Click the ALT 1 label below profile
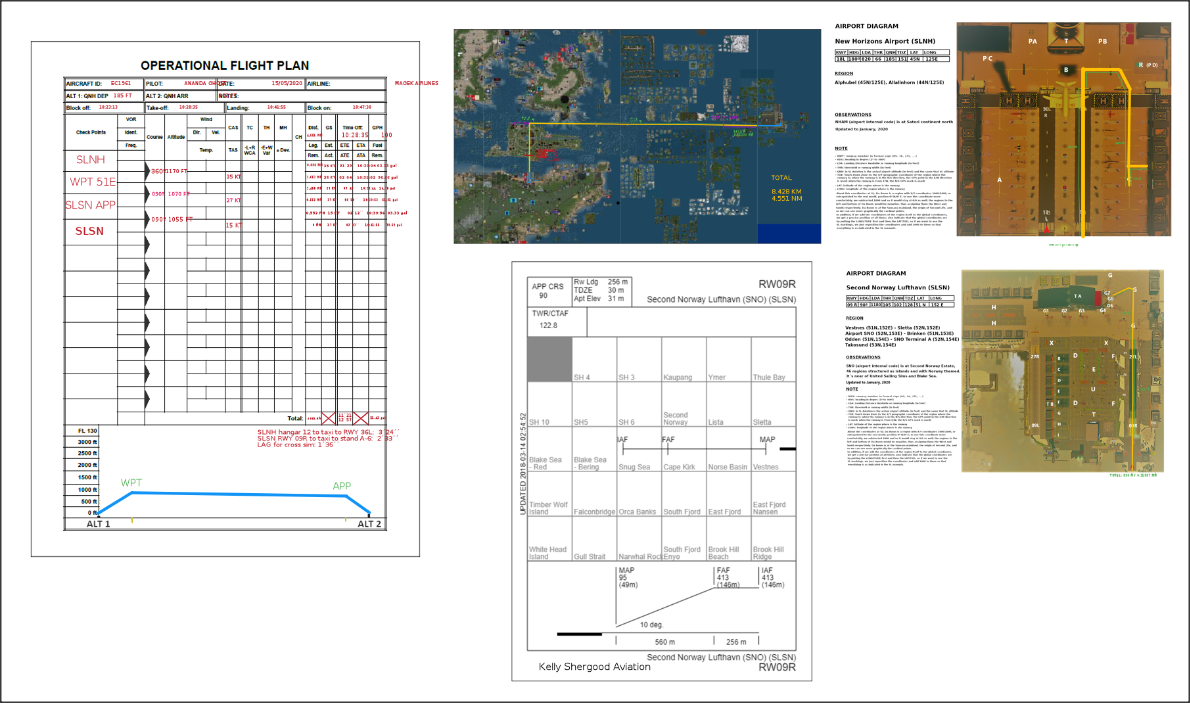The height and width of the screenshot is (703, 1190). point(98,524)
